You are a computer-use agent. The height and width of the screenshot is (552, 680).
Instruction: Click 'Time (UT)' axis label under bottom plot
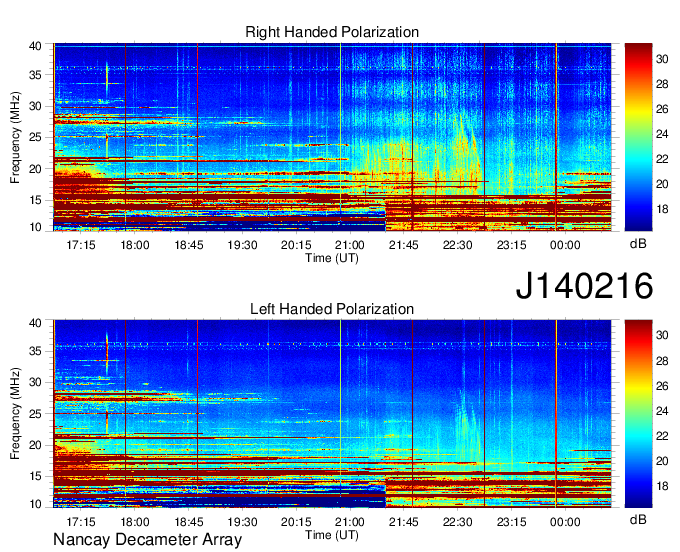click(332, 535)
